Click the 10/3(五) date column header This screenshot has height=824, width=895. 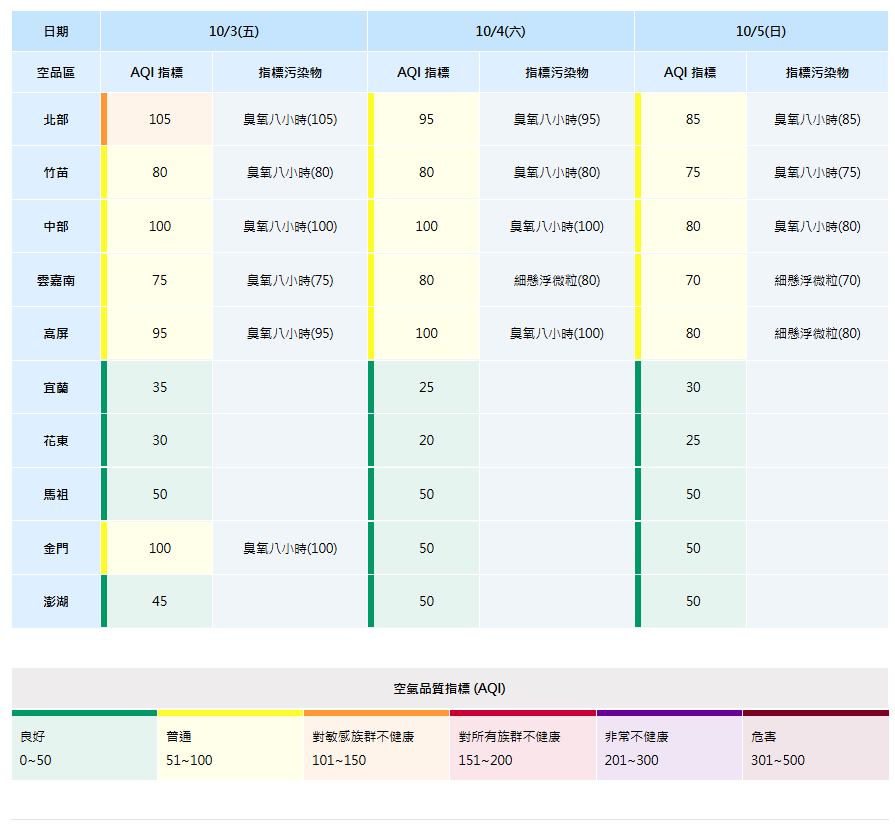coord(233,31)
